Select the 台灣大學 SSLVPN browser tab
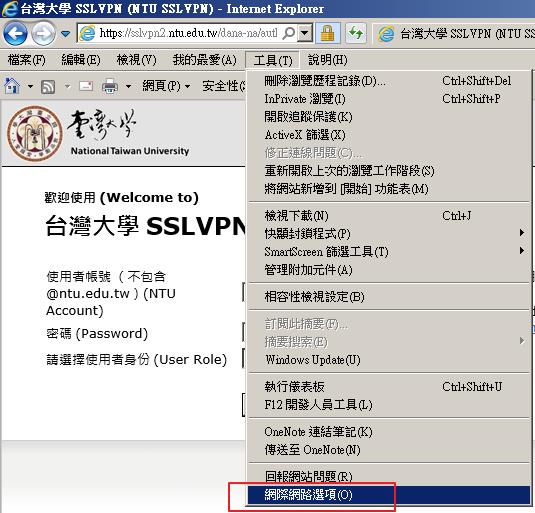Viewport: 535px width, 513px height. pos(454,33)
